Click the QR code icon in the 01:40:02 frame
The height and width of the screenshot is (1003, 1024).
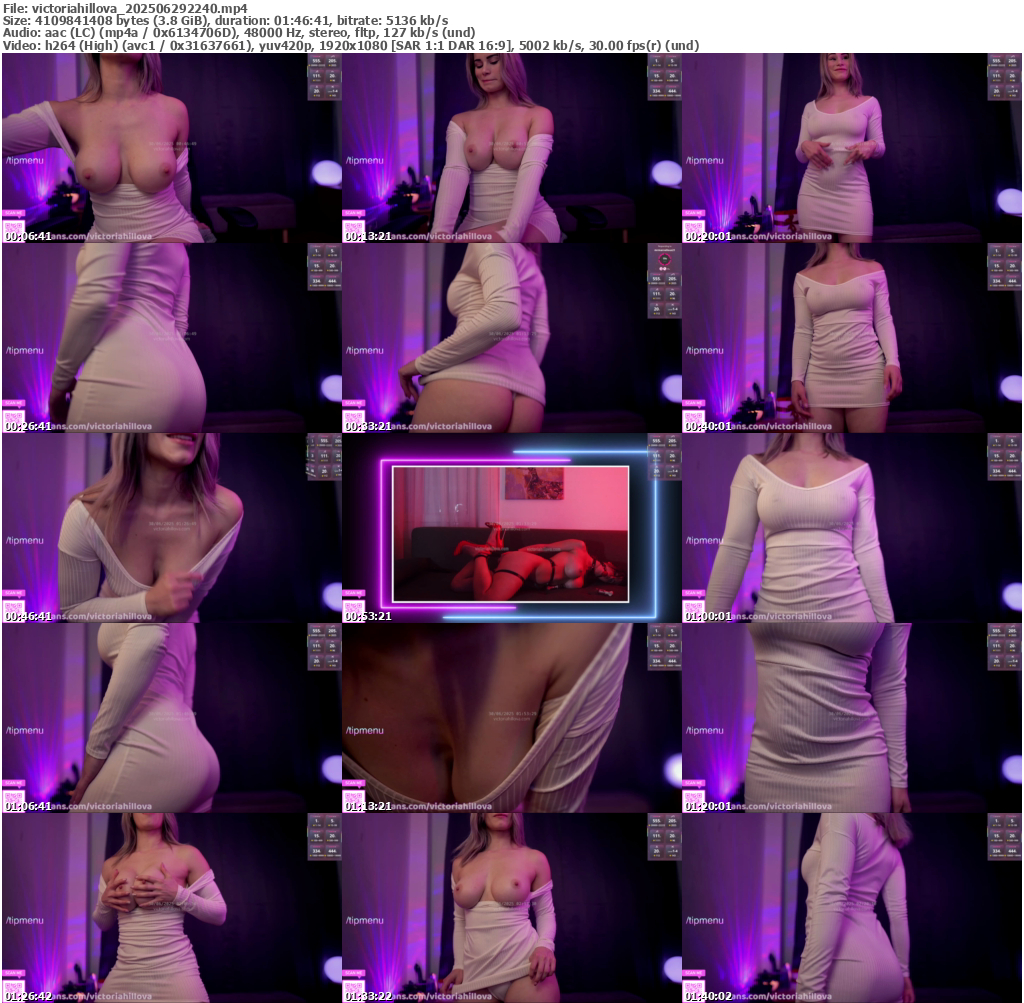(x=693, y=988)
